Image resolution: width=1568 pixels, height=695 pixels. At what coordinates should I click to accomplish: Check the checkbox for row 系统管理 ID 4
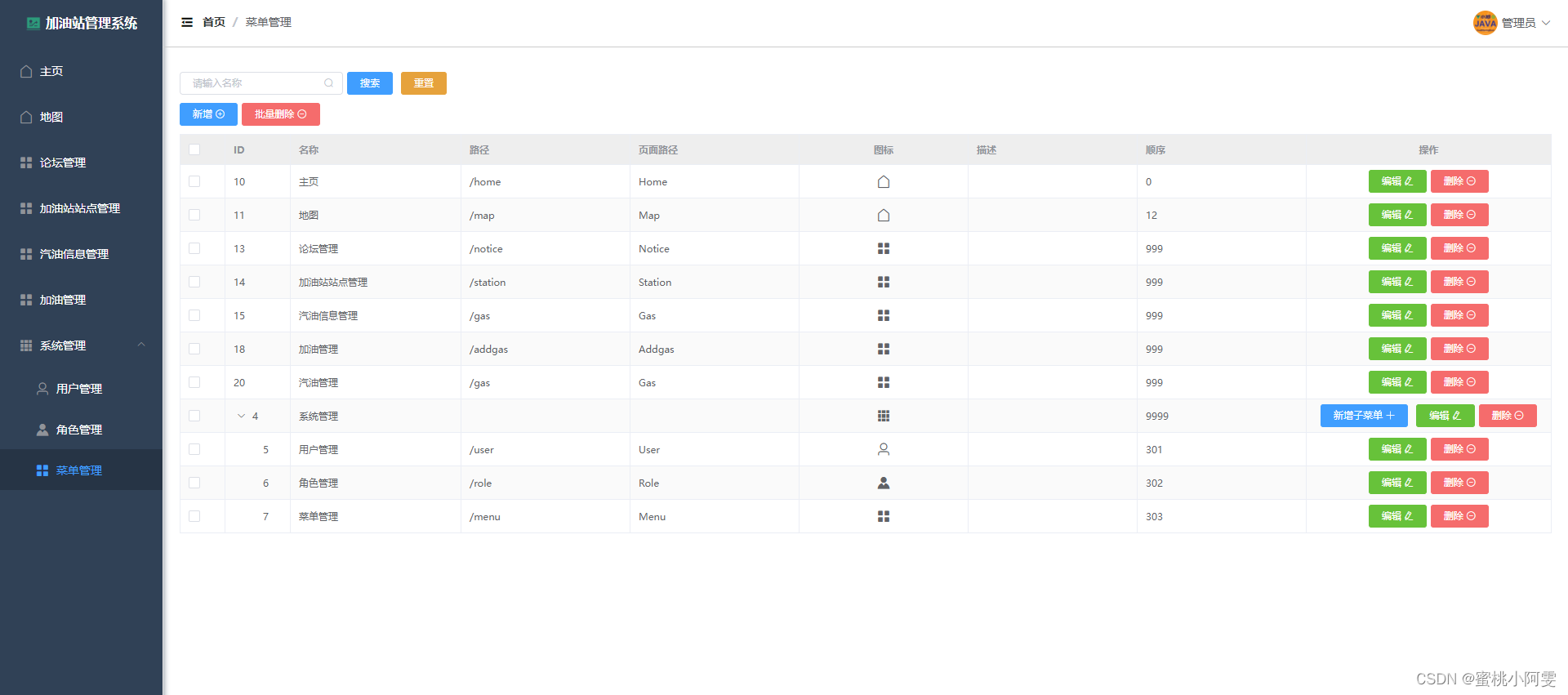194,417
